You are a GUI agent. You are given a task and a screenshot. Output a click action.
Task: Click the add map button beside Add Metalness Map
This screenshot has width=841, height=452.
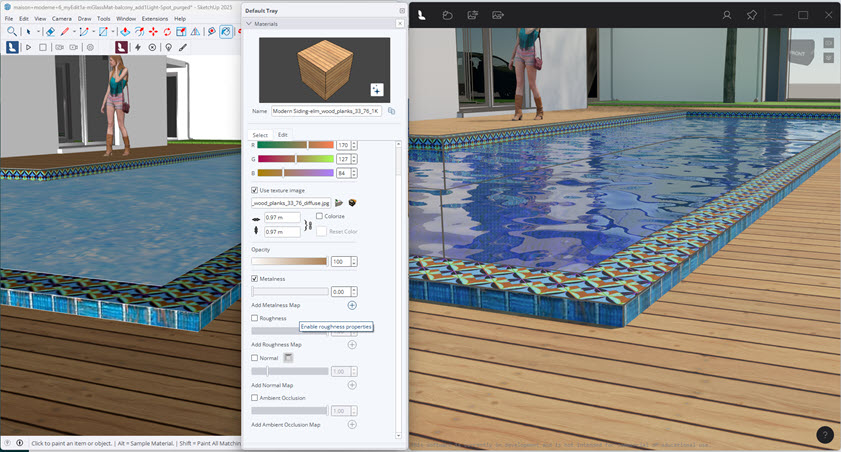tap(352, 304)
